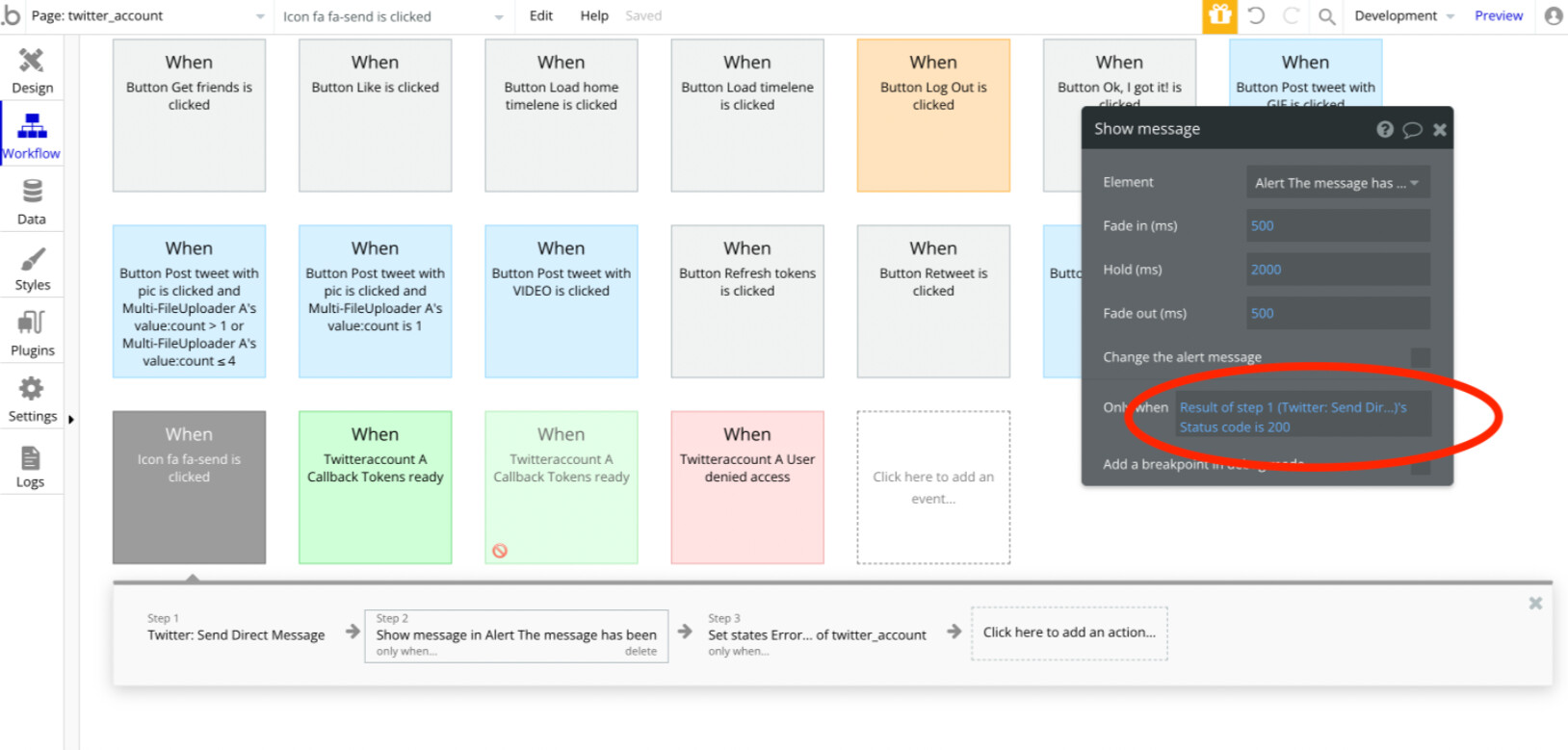Click here to add an event
This screenshot has width=1568, height=750.
coord(933,487)
